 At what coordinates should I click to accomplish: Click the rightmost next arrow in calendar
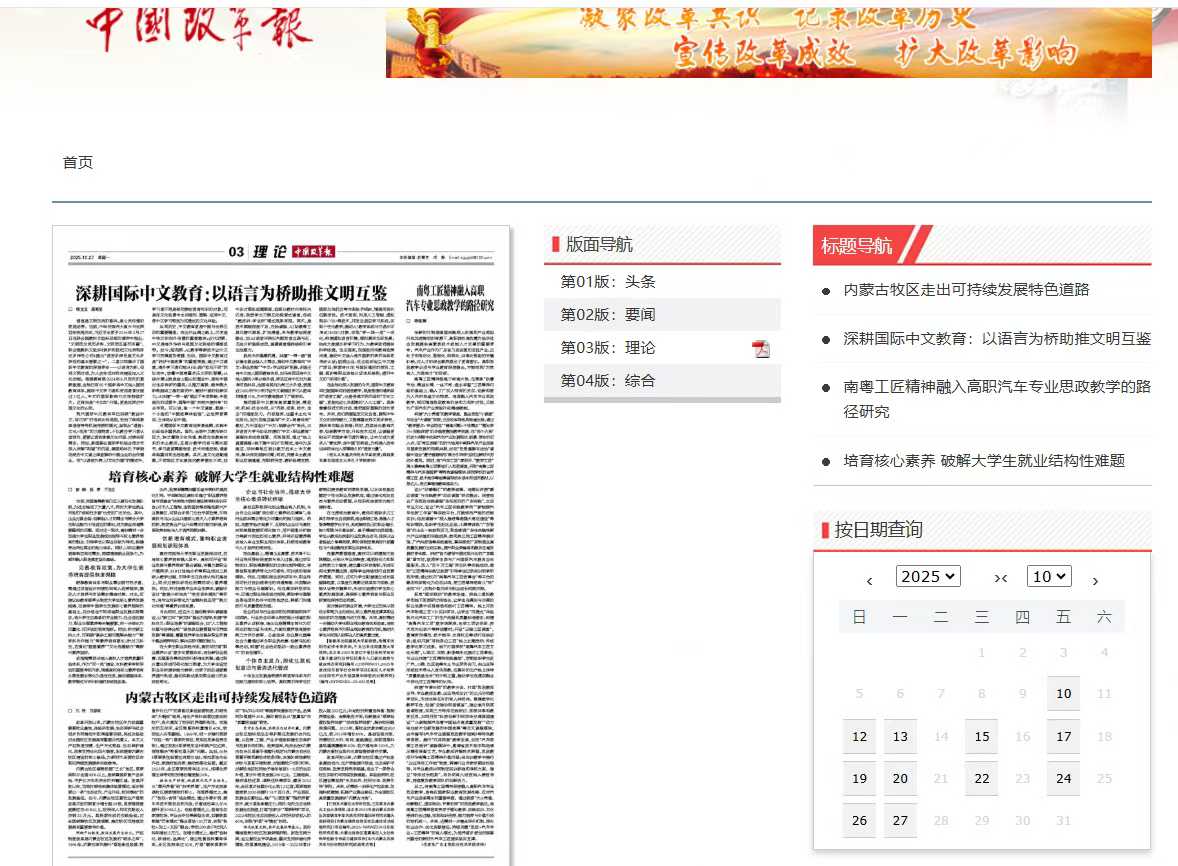coord(1095,581)
